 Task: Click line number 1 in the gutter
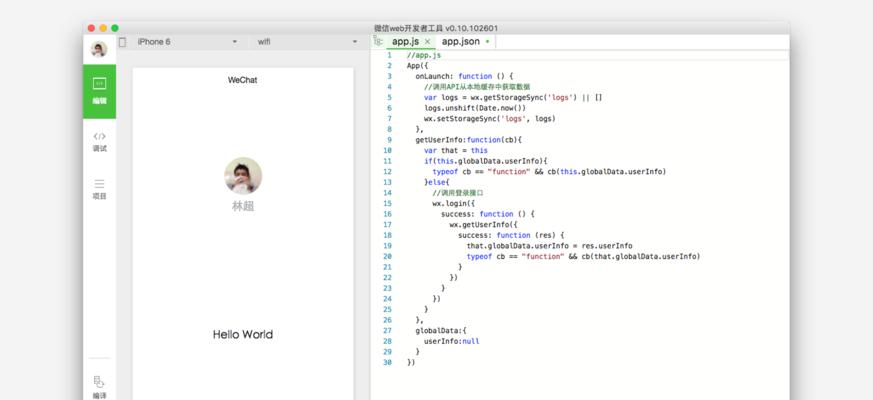[390, 55]
